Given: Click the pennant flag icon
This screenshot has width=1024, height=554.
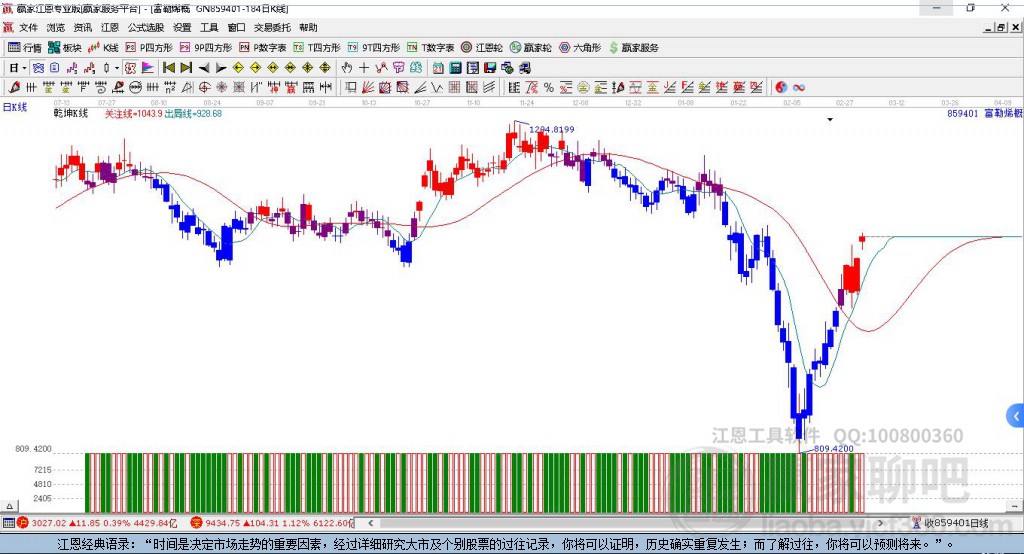Looking at the screenshot, I should click(x=148, y=68).
